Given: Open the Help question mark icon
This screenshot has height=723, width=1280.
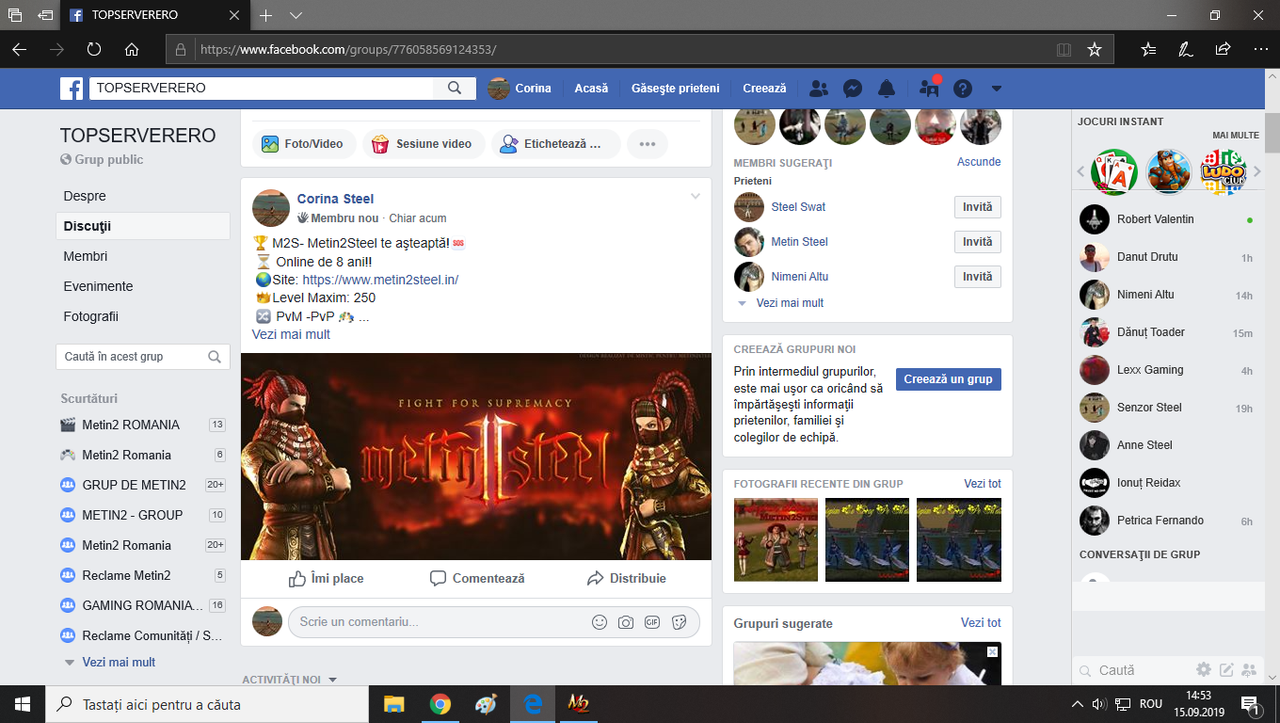Looking at the screenshot, I should (x=963, y=88).
